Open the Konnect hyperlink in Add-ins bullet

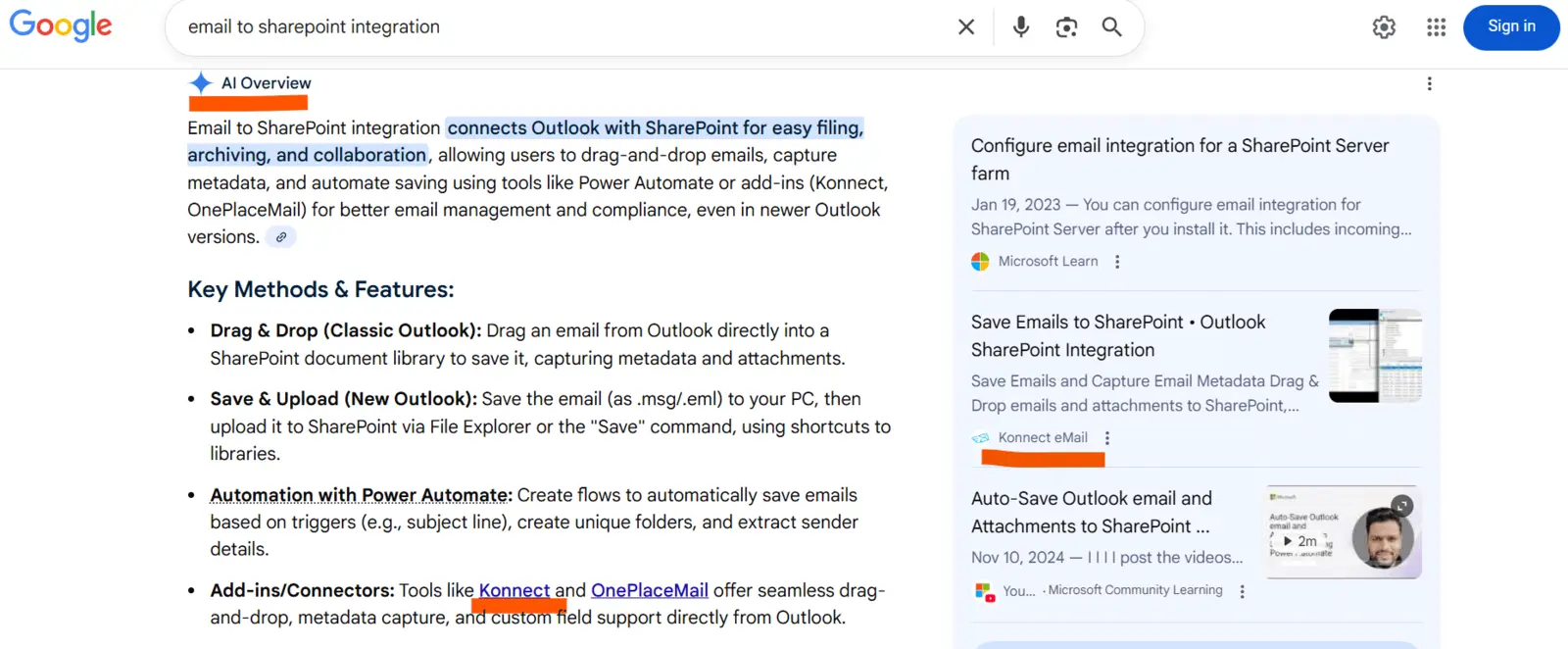[x=514, y=590]
